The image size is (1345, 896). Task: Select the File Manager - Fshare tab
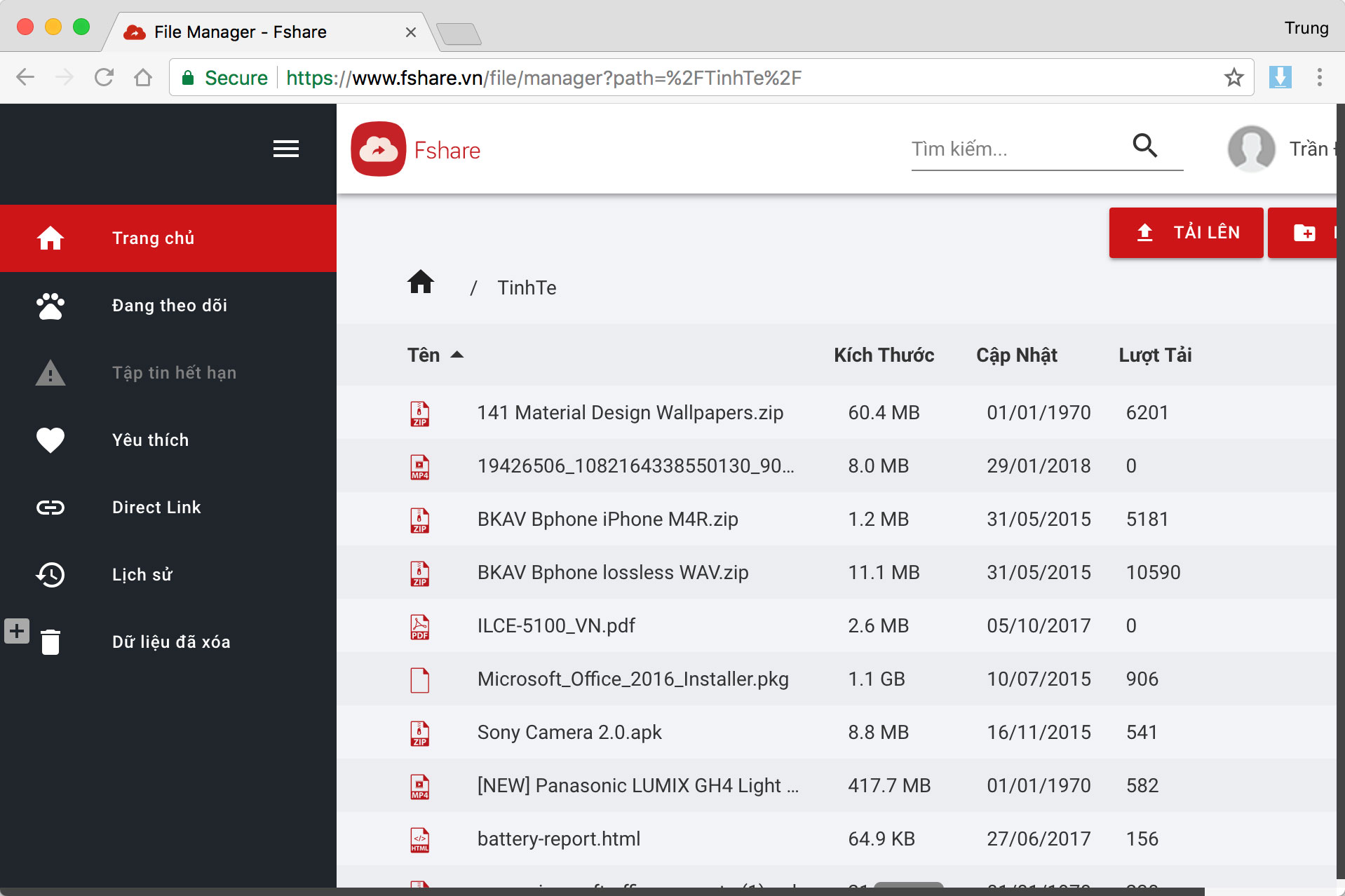(x=270, y=32)
